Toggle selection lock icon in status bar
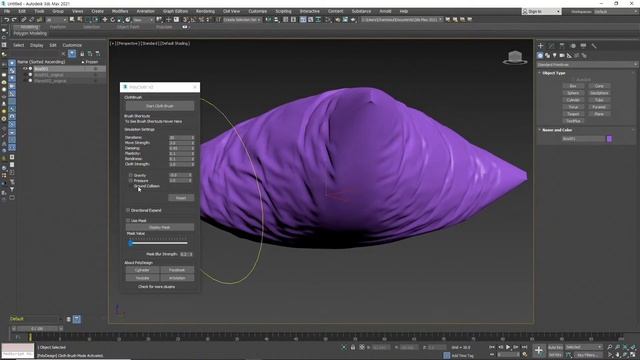The image size is (640, 360). (353, 347)
